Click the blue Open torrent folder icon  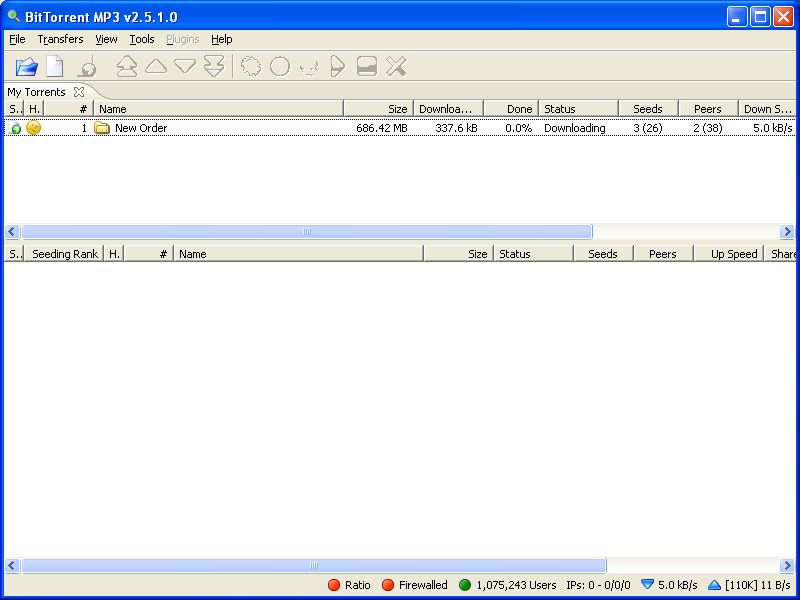[27, 67]
